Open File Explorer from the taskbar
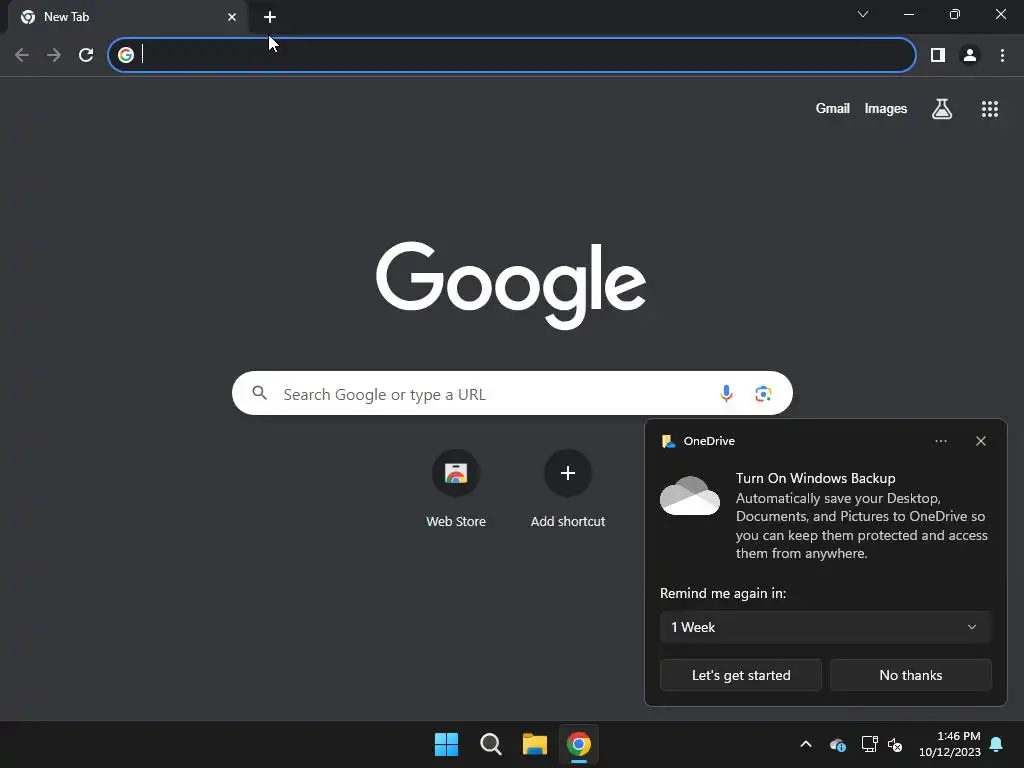Screen dimensions: 1024x768 (535, 744)
